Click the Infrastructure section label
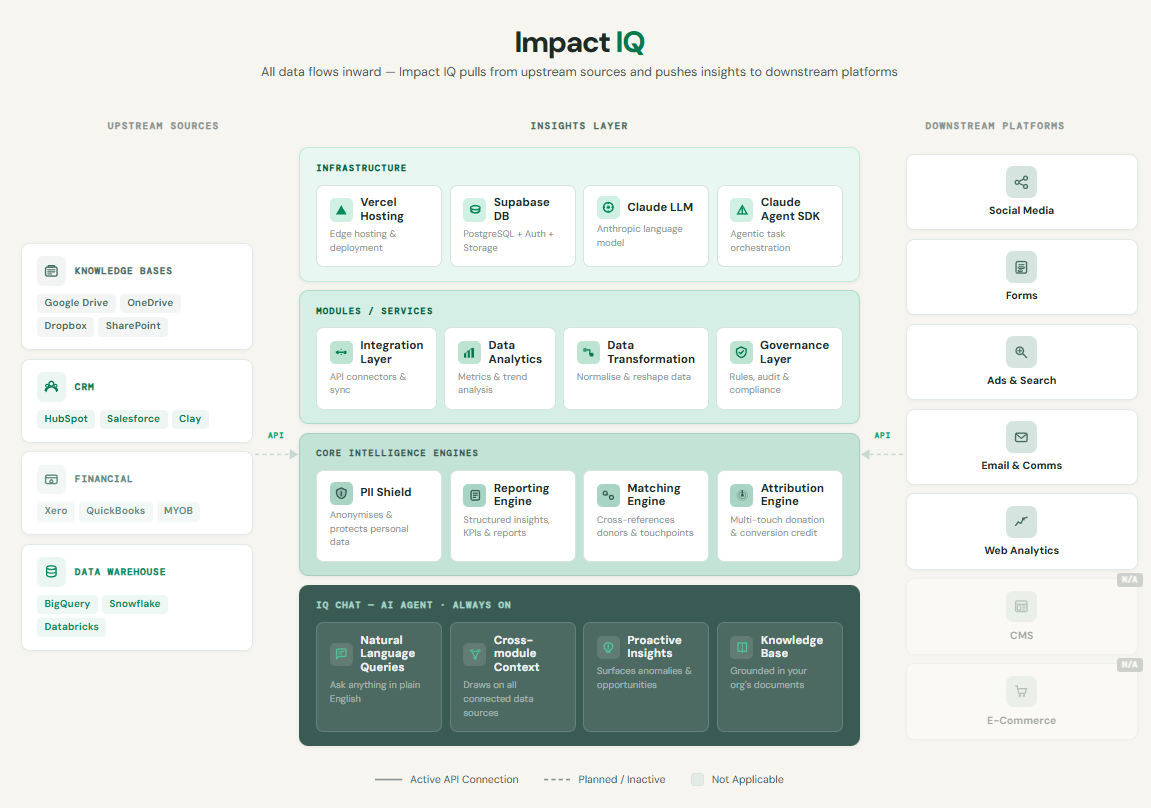 (x=361, y=168)
